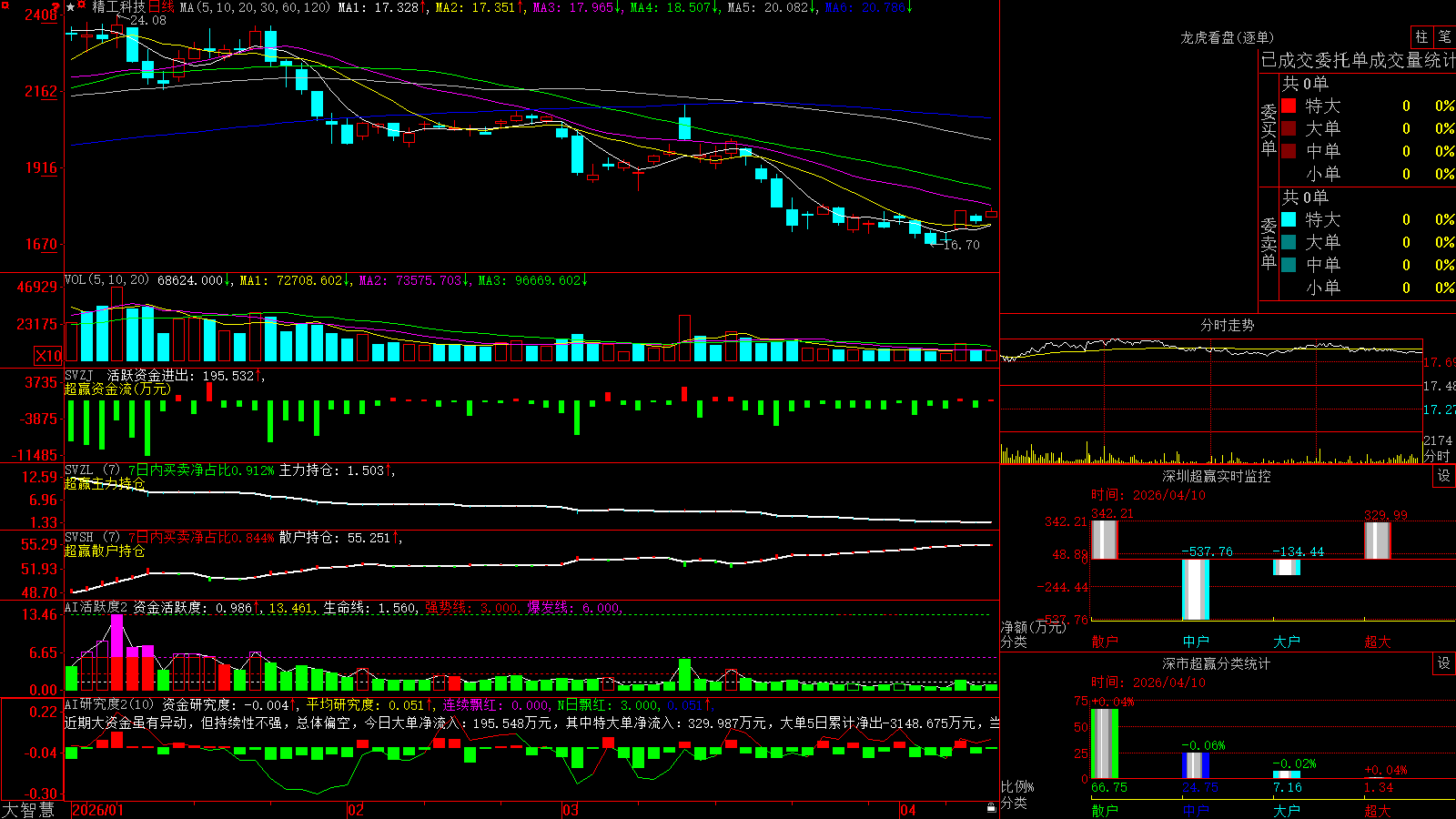Viewport: 1456px width, 819px height.
Task: Click AI研究度2(10) indicator label
Action: click(109, 704)
